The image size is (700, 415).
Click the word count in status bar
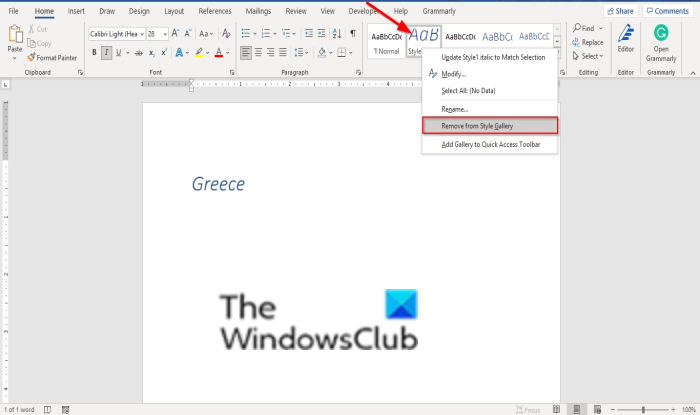(19, 410)
